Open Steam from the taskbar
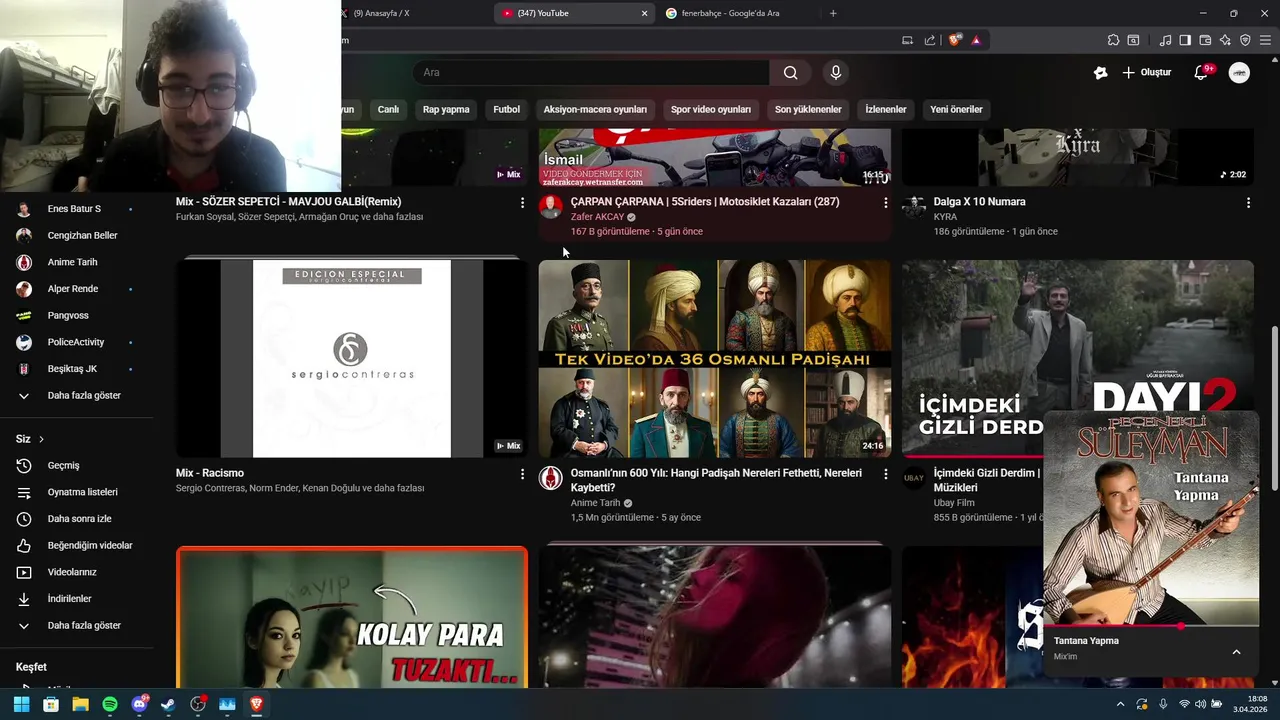 tap(168, 704)
